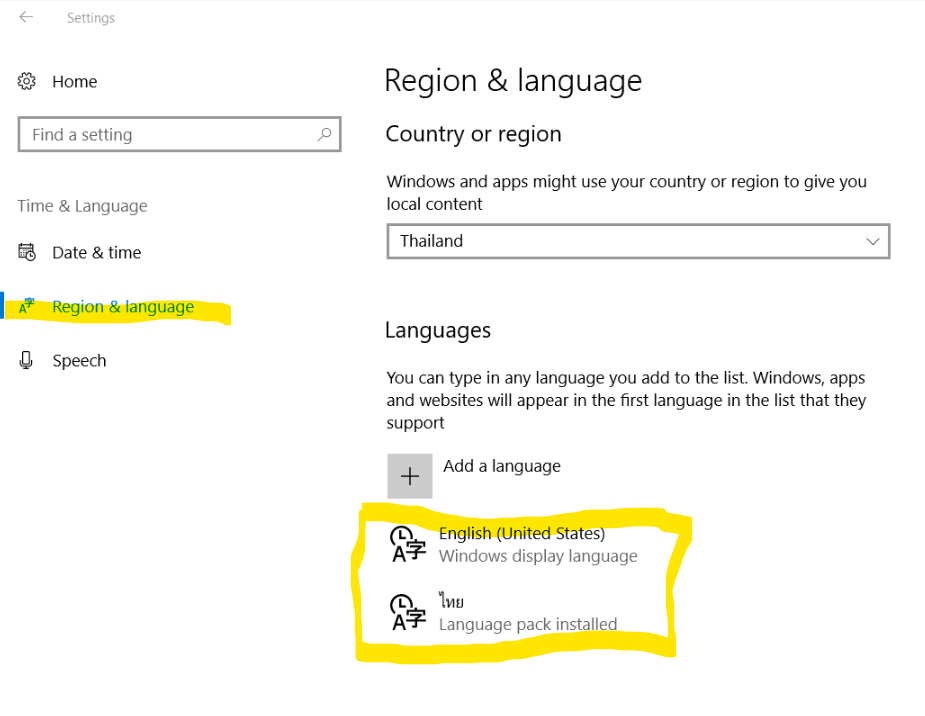Select English (United States) language entry
The height and width of the screenshot is (716, 925).
tap(522, 533)
